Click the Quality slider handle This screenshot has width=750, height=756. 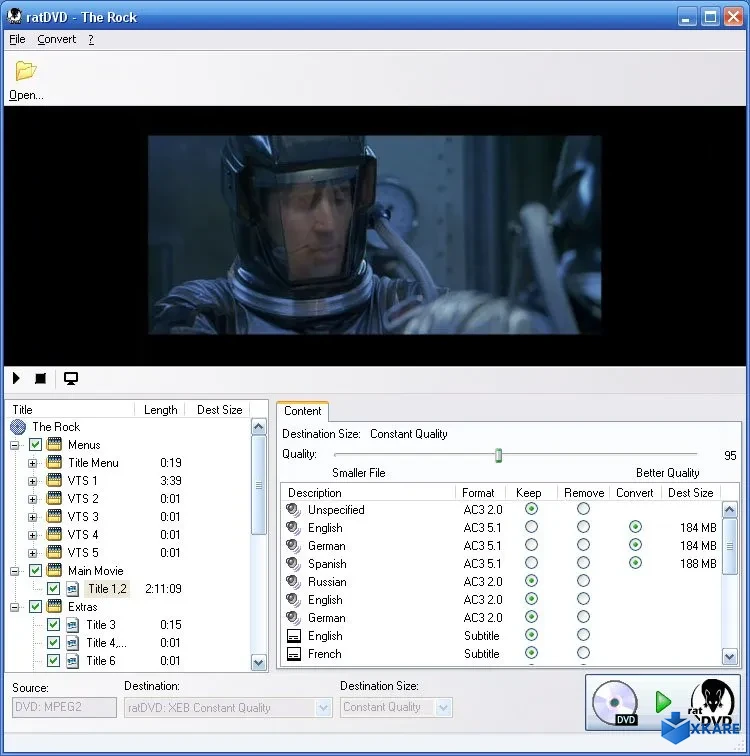498,455
